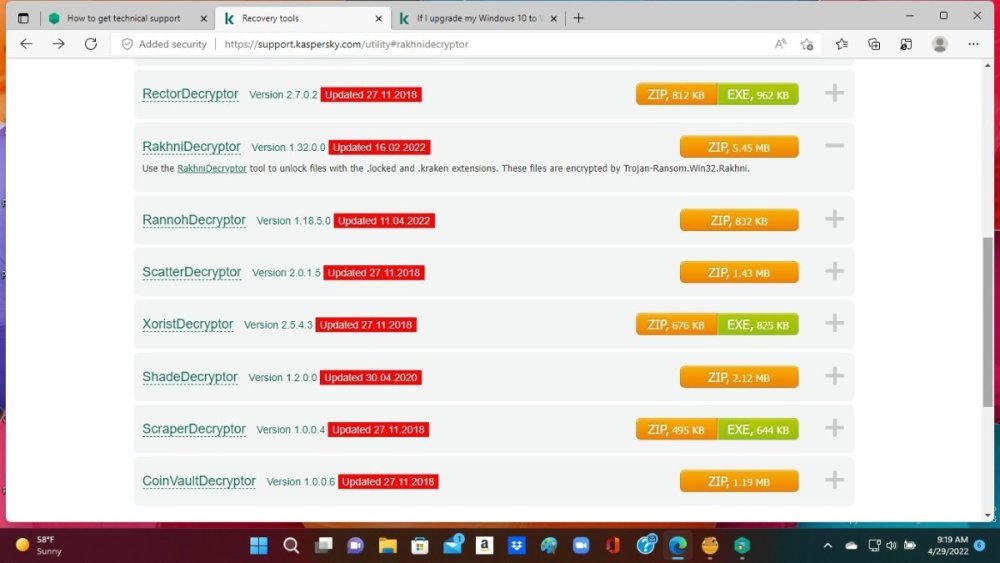Open the Added security shield info
The height and width of the screenshot is (563, 1000).
click(x=165, y=44)
